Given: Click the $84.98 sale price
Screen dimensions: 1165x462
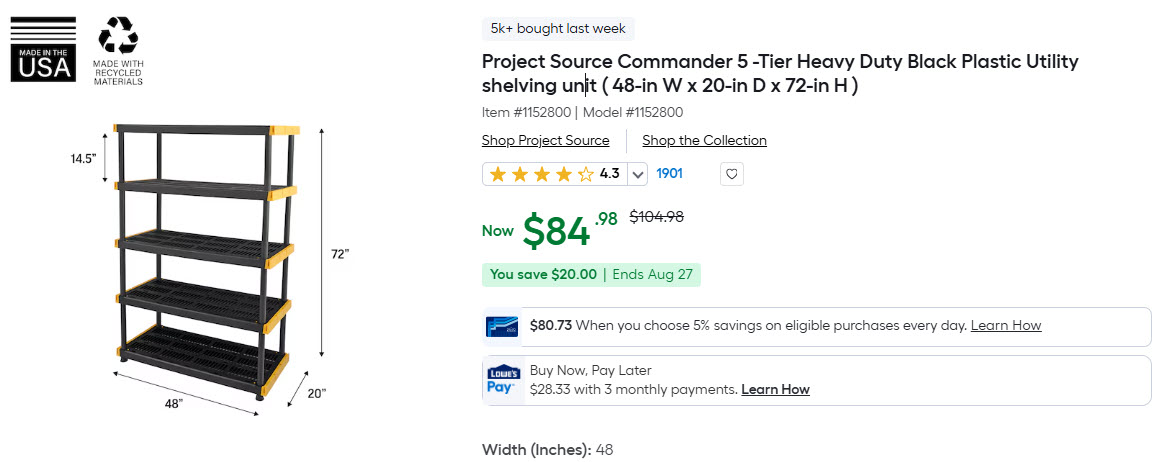Looking at the screenshot, I should [570, 230].
